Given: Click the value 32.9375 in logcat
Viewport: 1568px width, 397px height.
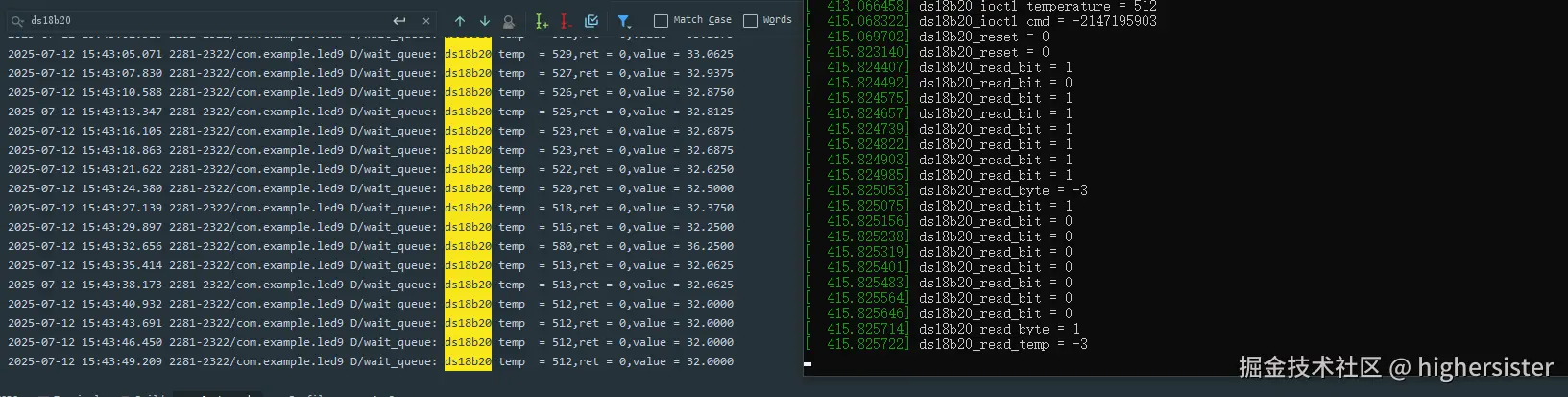Looking at the screenshot, I should coord(710,73).
